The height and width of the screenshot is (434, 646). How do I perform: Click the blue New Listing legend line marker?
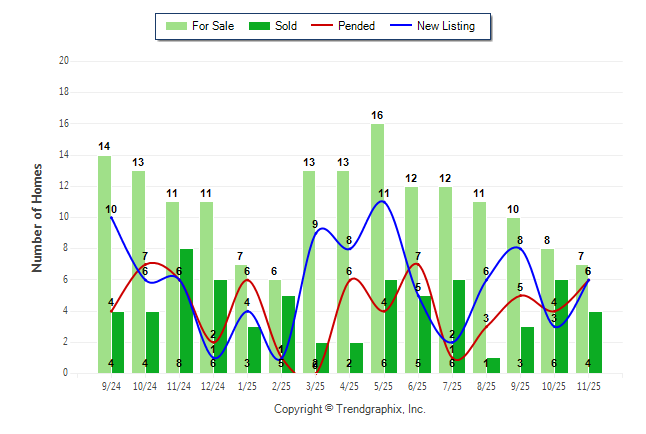[398, 26]
